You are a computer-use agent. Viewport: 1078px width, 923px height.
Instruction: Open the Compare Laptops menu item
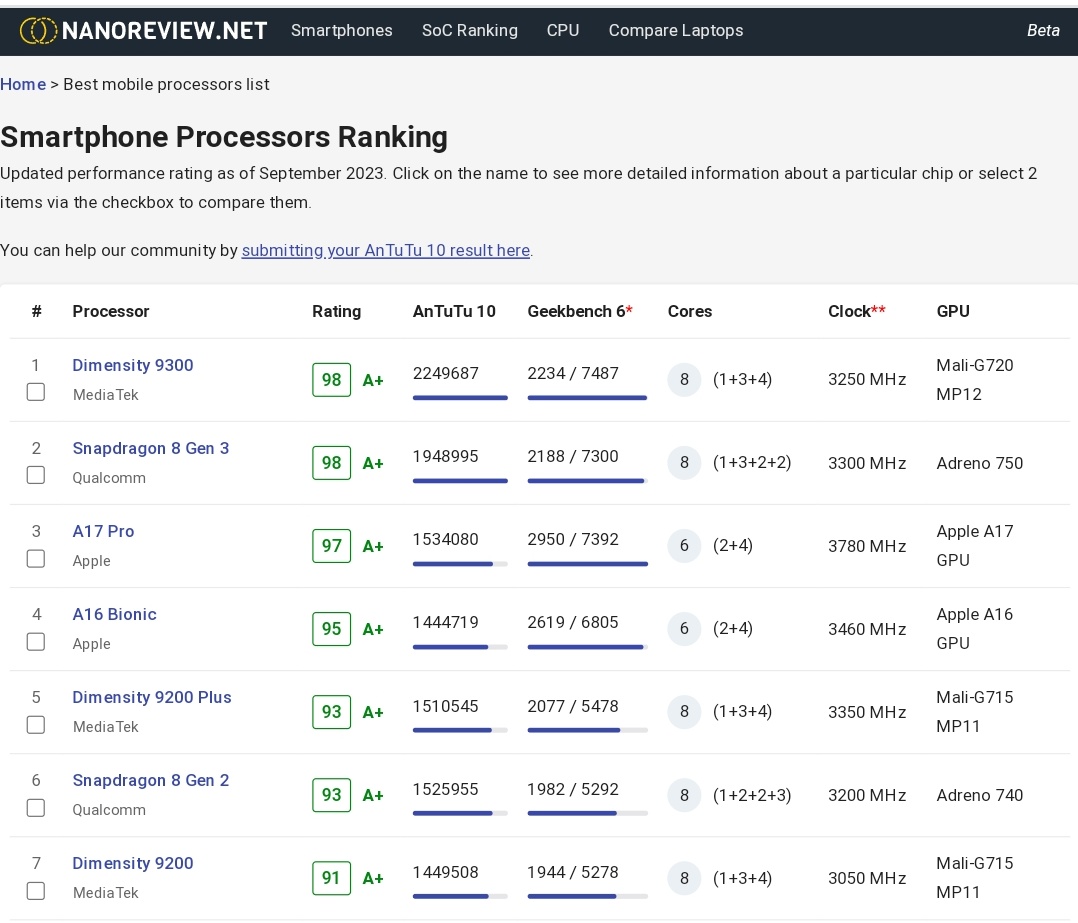[676, 30]
